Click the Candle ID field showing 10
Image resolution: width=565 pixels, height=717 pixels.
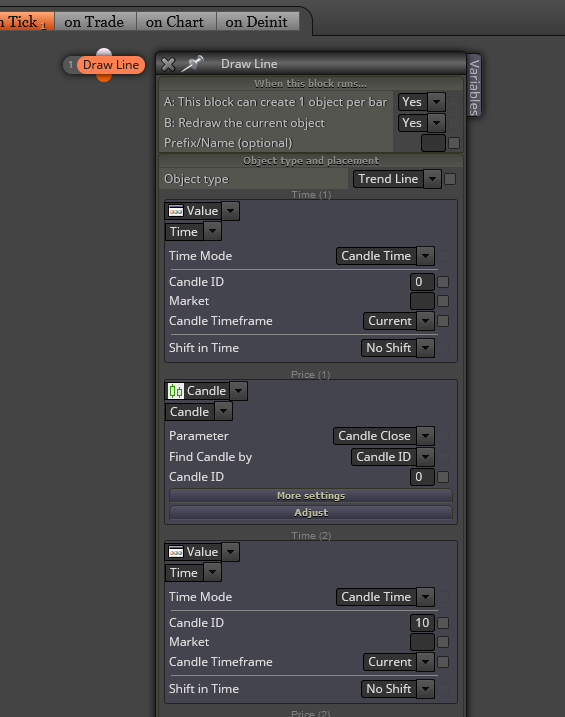(422, 623)
